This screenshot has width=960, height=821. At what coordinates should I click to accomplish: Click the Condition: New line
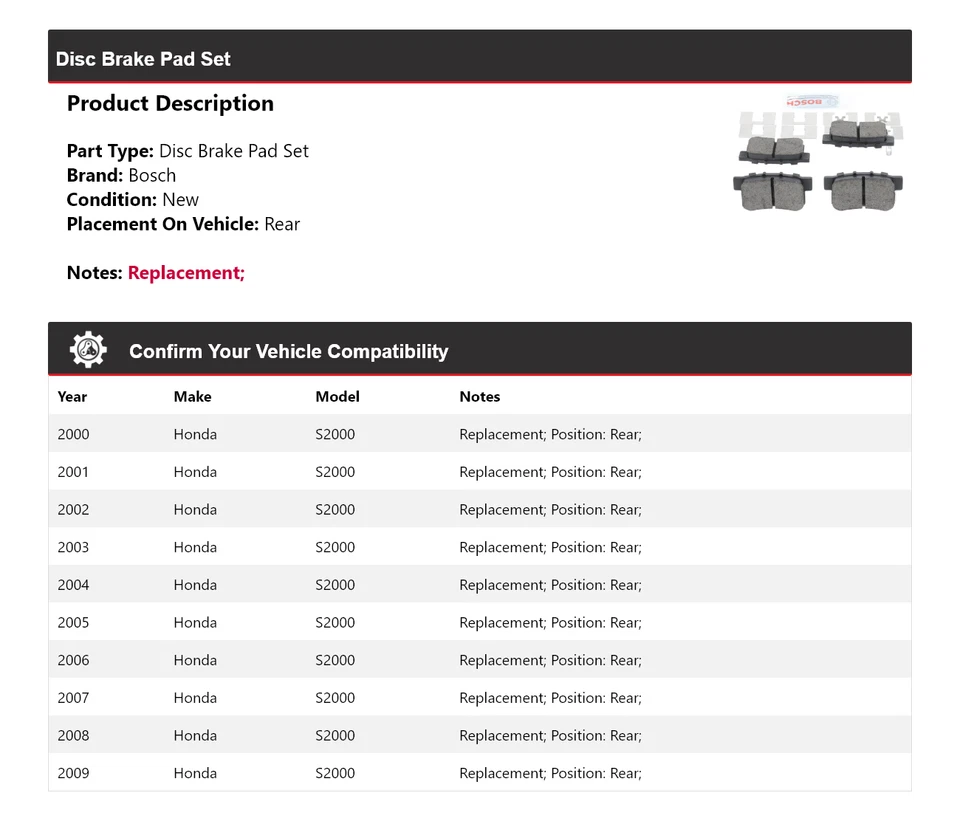click(x=132, y=200)
